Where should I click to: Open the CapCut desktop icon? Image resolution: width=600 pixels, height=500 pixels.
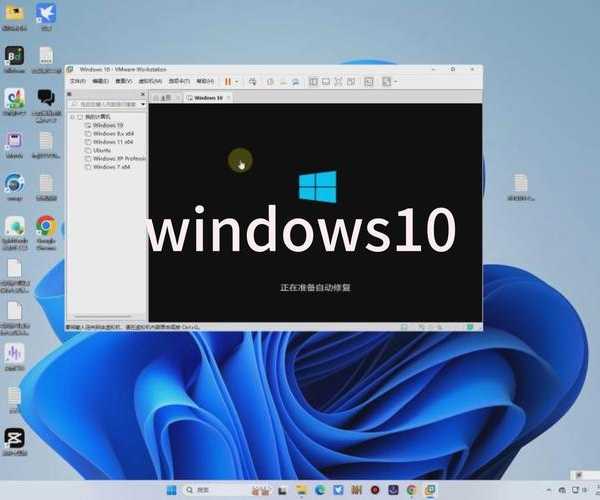(14, 438)
